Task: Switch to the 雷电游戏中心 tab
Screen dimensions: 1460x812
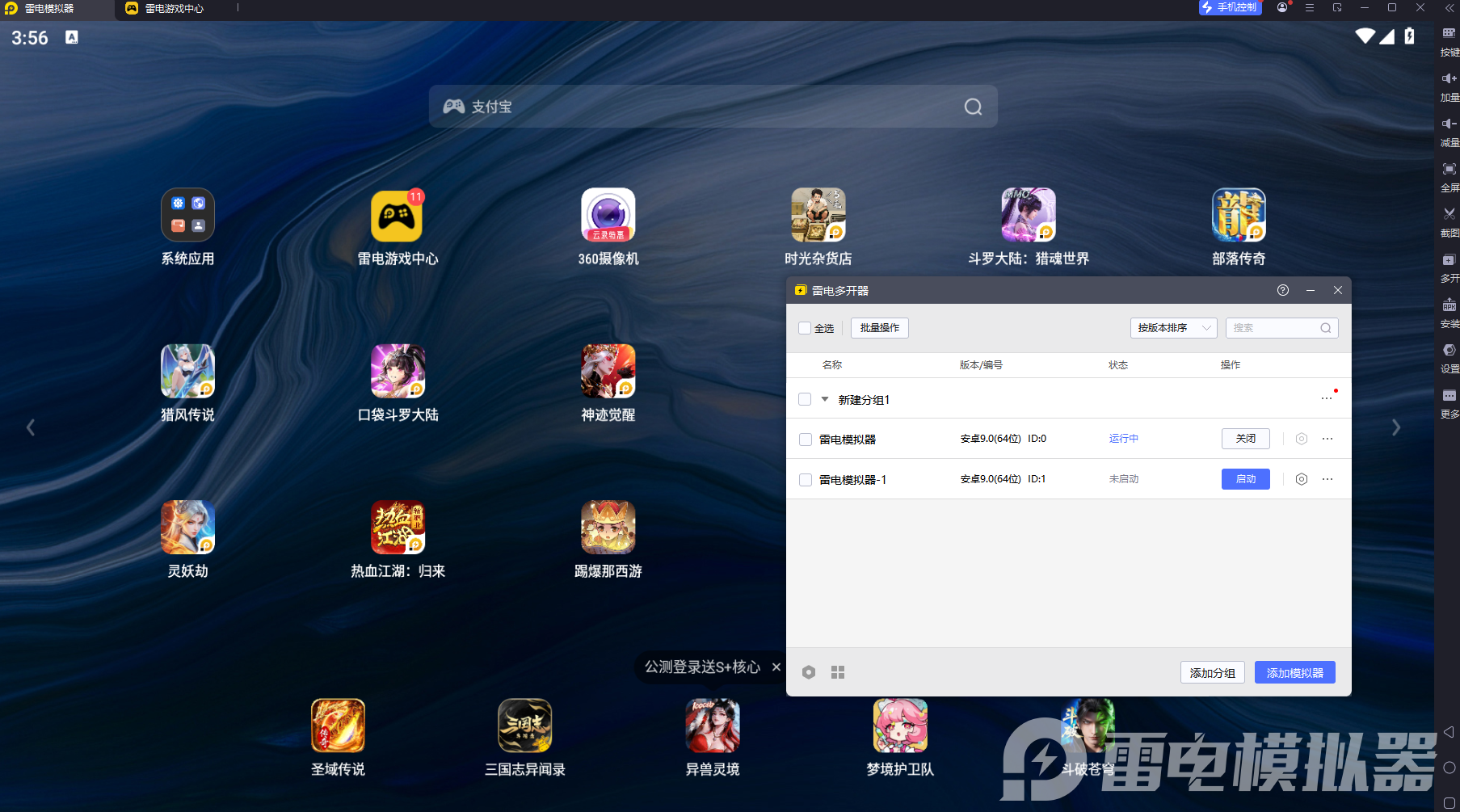Action: [174, 9]
